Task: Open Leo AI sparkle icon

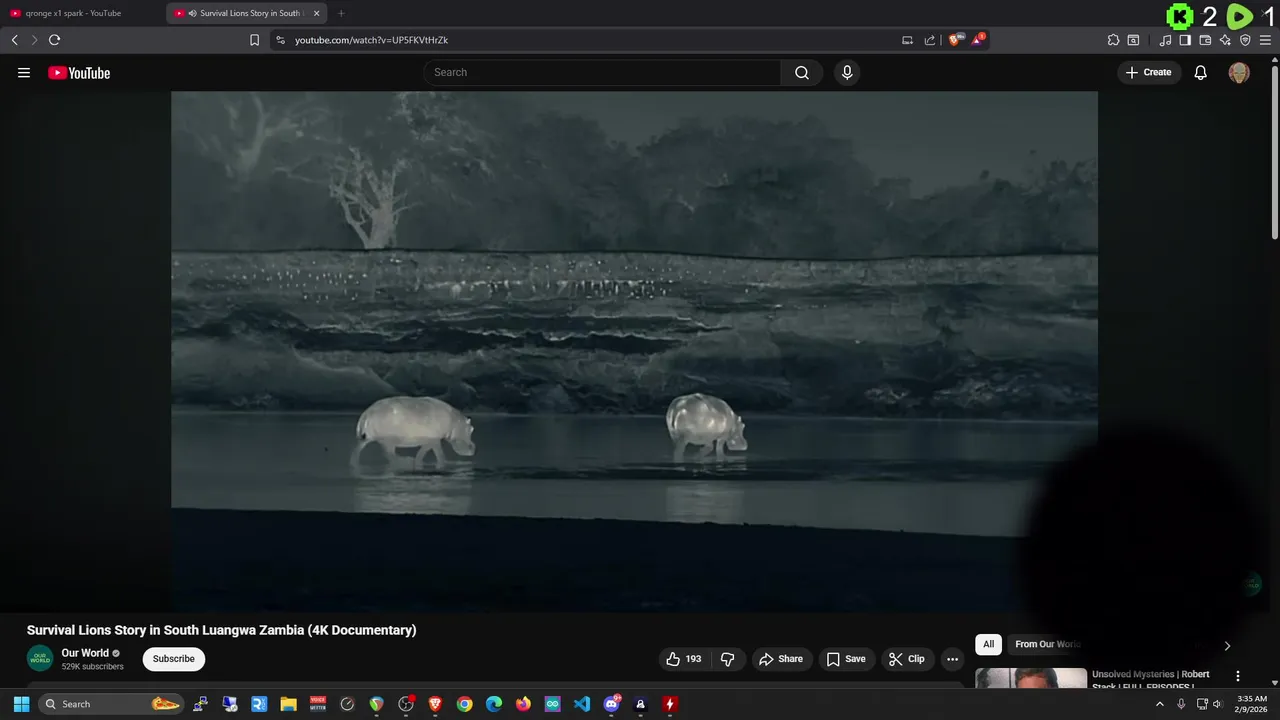Action: [x=1225, y=40]
